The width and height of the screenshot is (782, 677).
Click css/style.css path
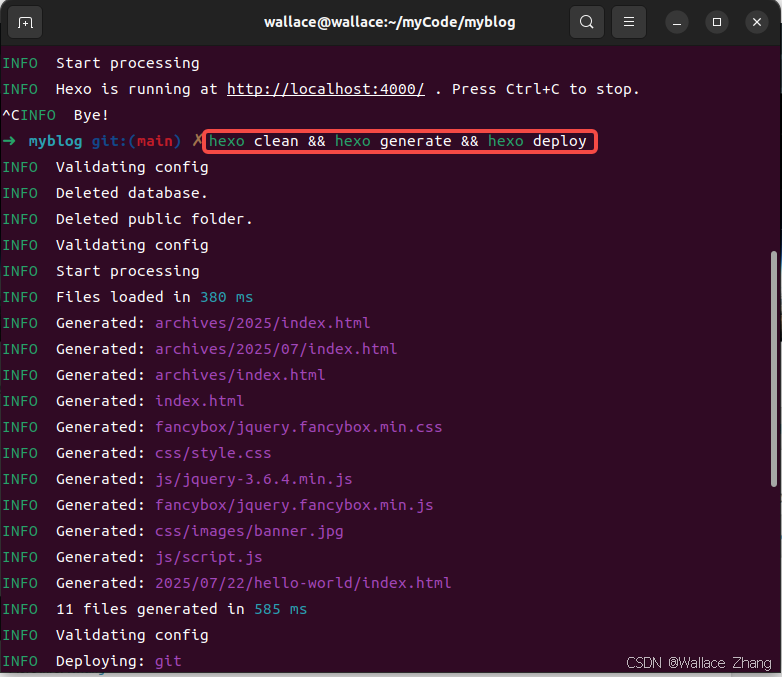213,453
